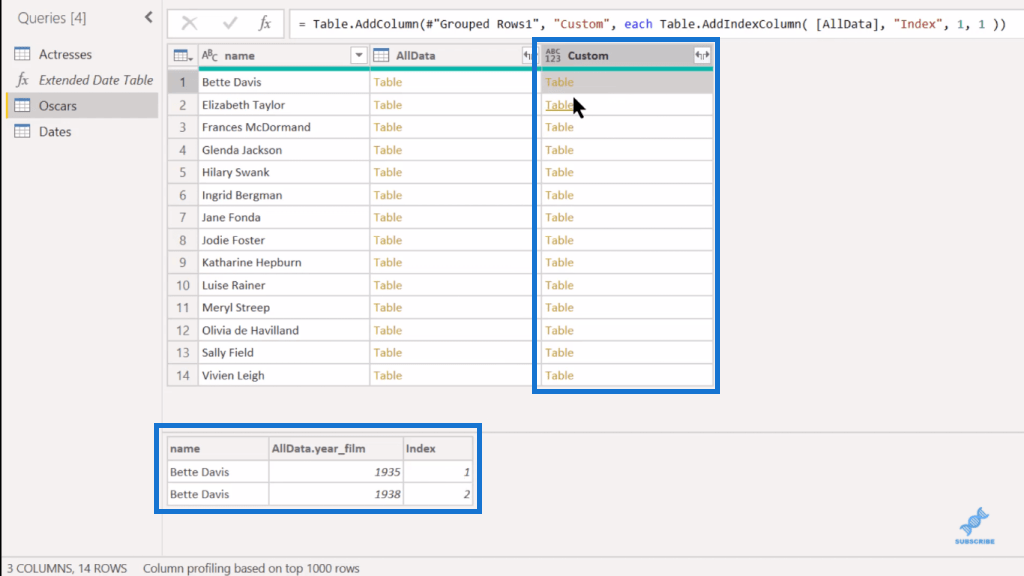Image resolution: width=1024 pixels, height=576 pixels.
Task: Click the 1938 value in preview table
Action: tap(387, 494)
